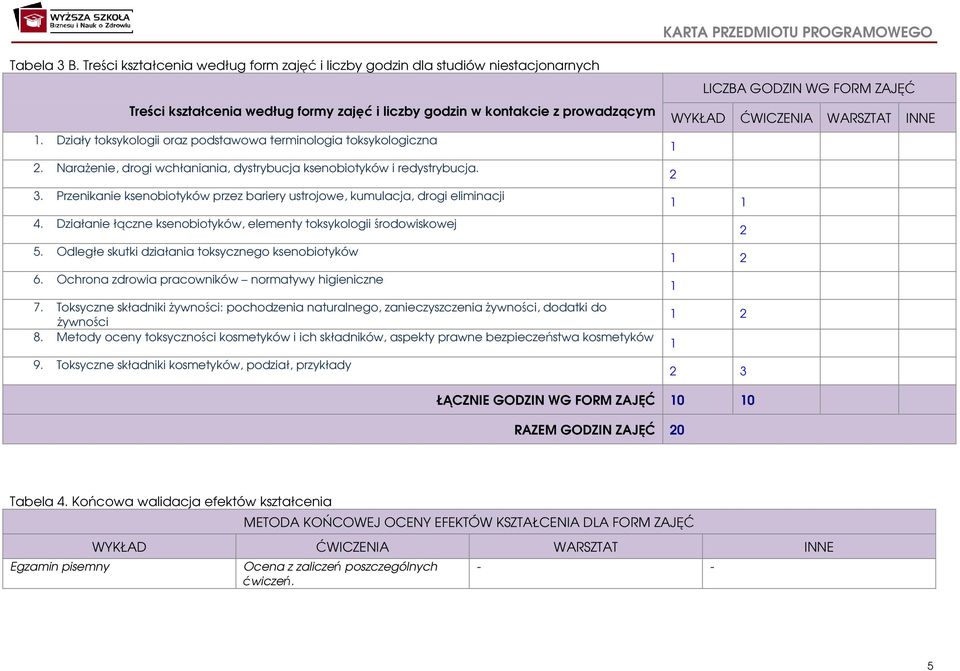The width and height of the screenshot is (960, 671).
Task: Select 'Egzamin pisemny' cell text
Action: click(60, 567)
